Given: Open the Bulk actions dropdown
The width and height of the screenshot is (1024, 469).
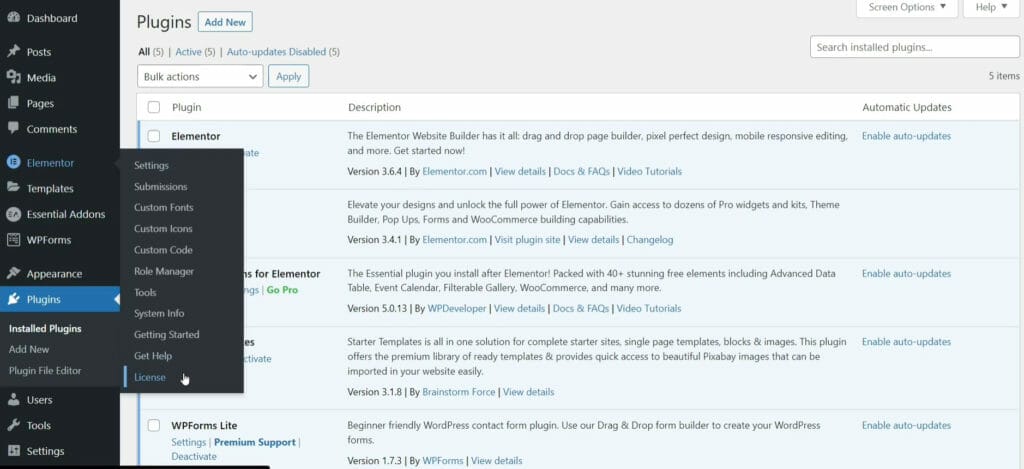Looking at the screenshot, I should pyautogui.click(x=200, y=76).
